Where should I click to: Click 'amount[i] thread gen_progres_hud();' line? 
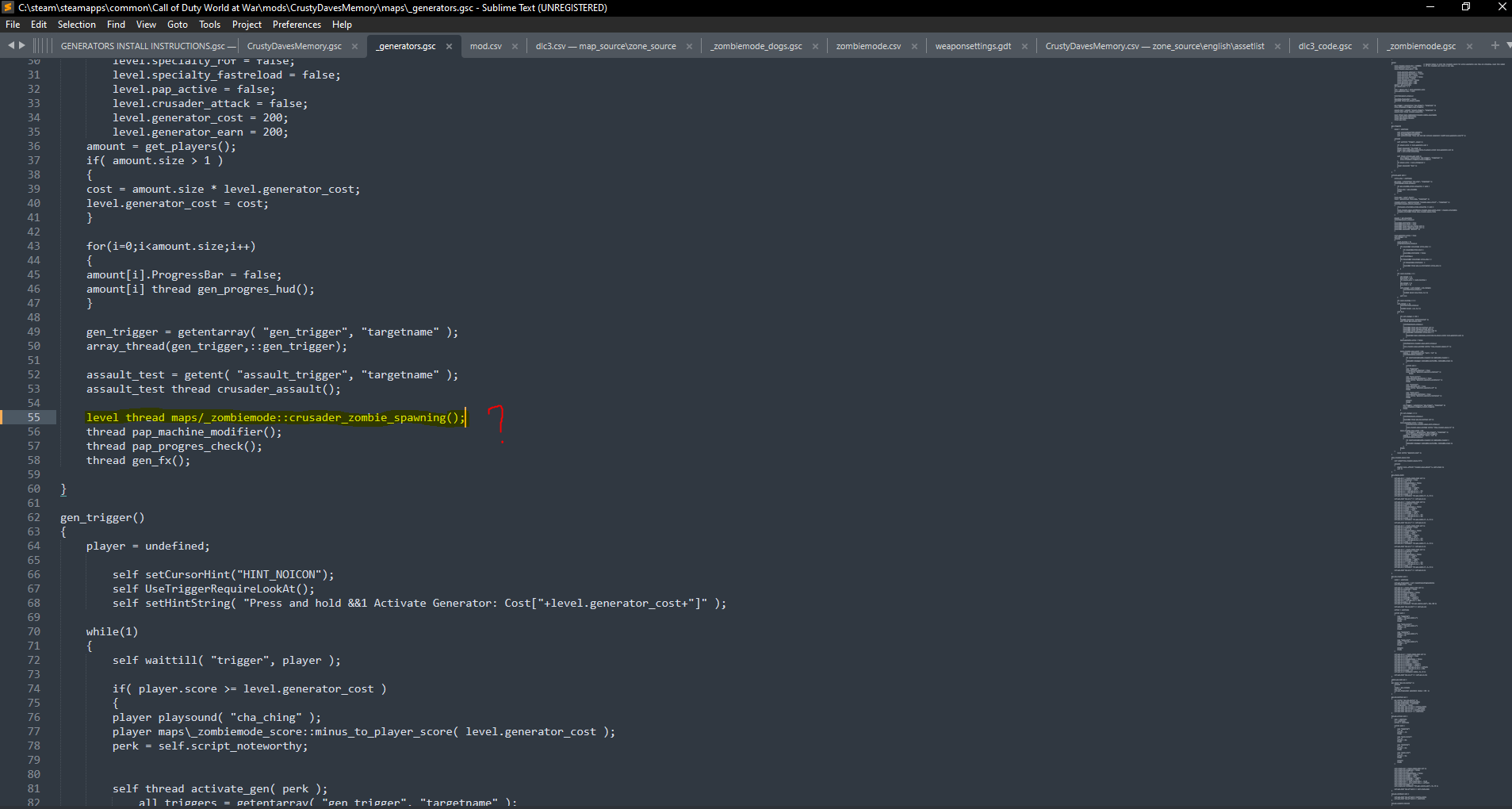coord(201,289)
